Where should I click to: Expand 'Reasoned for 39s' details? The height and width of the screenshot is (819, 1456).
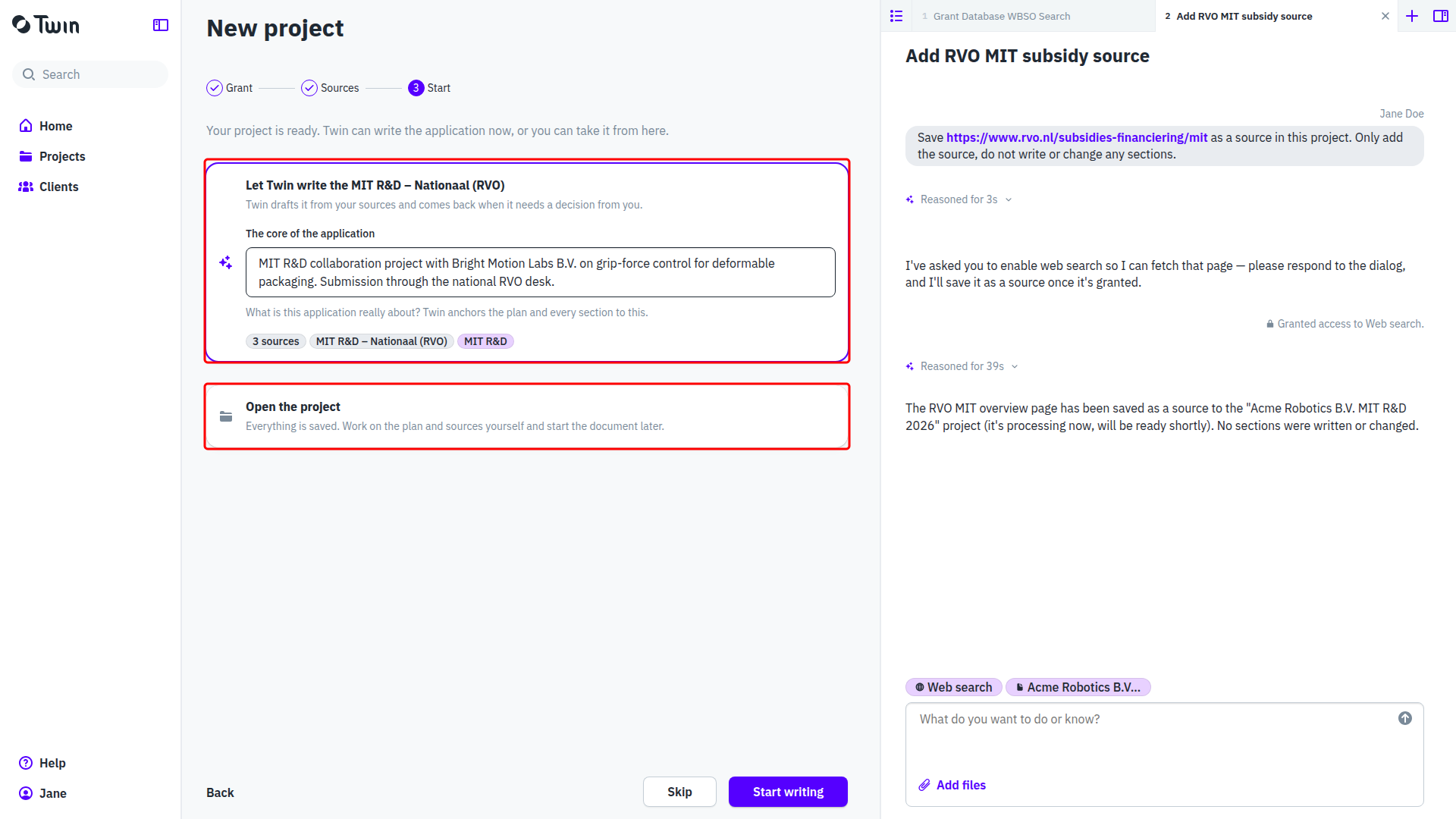point(962,366)
